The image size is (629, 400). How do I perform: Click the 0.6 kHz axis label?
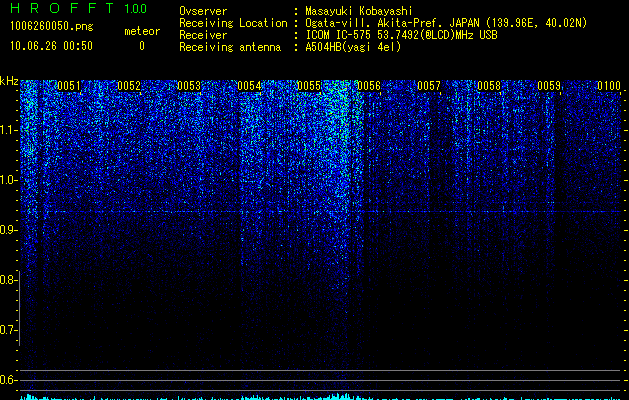[7, 380]
